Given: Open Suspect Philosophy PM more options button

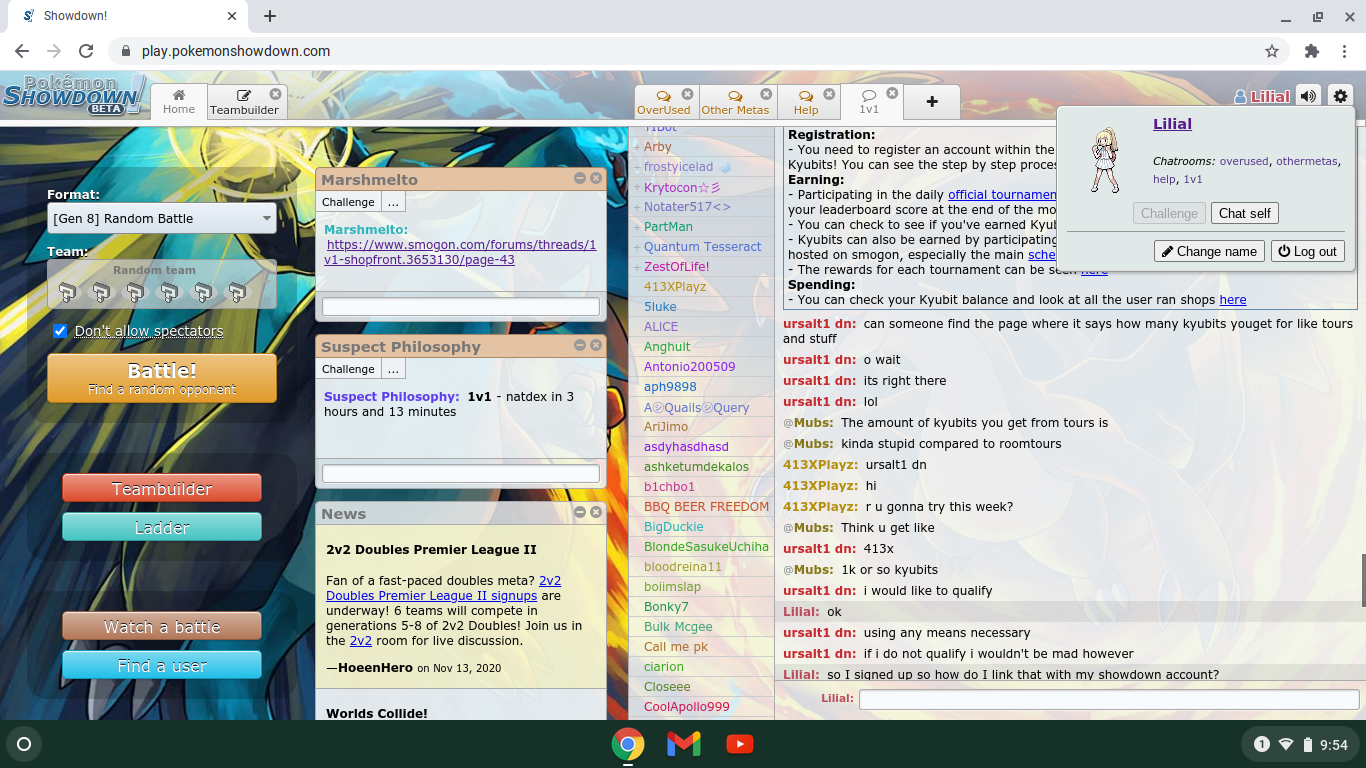Looking at the screenshot, I should point(393,369).
